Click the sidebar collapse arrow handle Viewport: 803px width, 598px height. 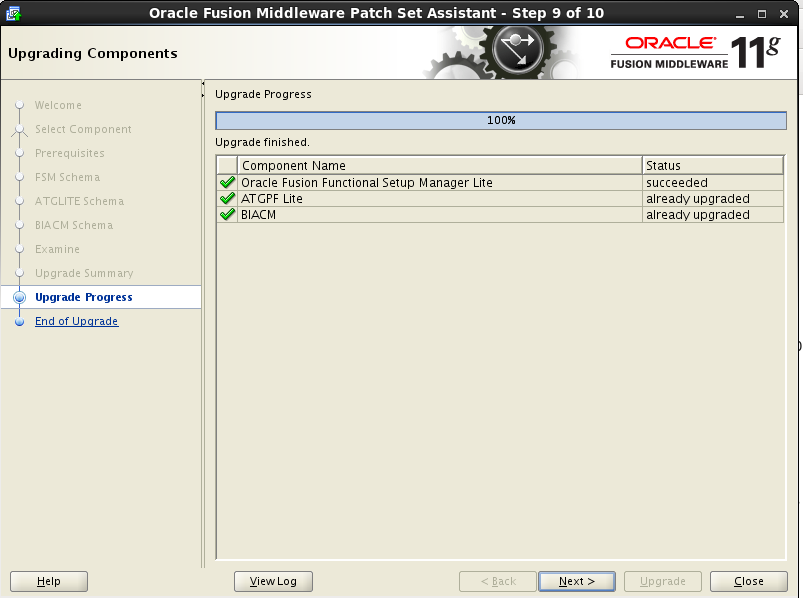[203, 89]
